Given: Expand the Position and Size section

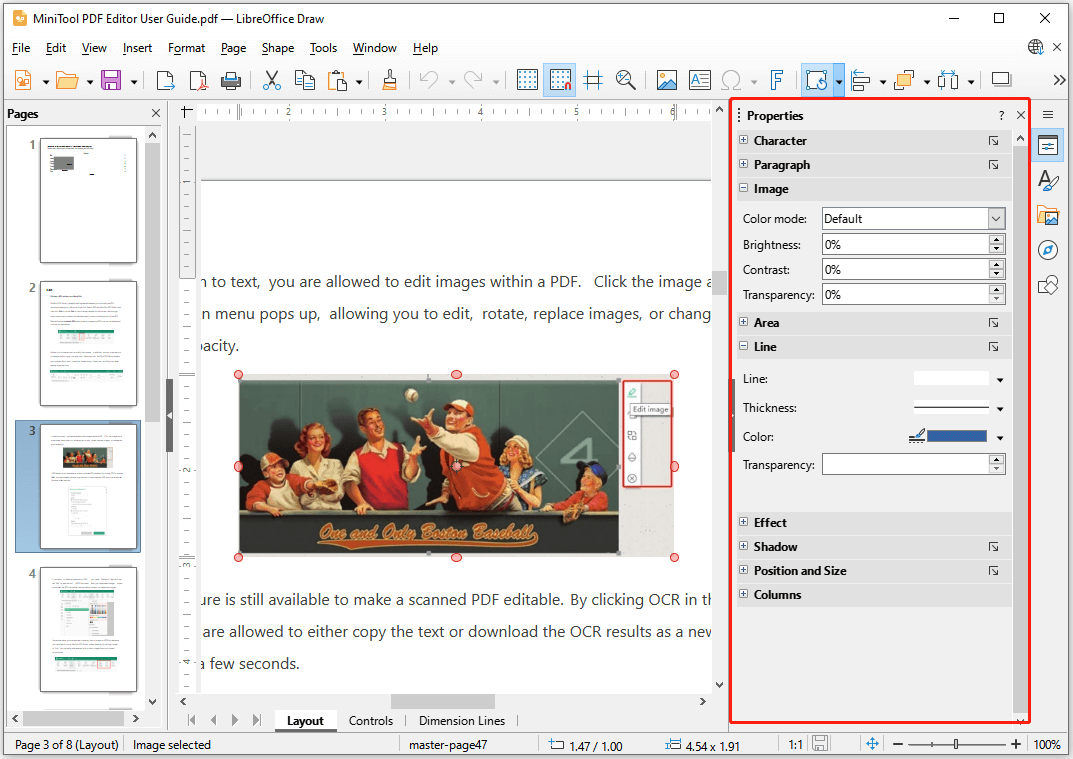Looking at the screenshot, I should coord(744,570).
